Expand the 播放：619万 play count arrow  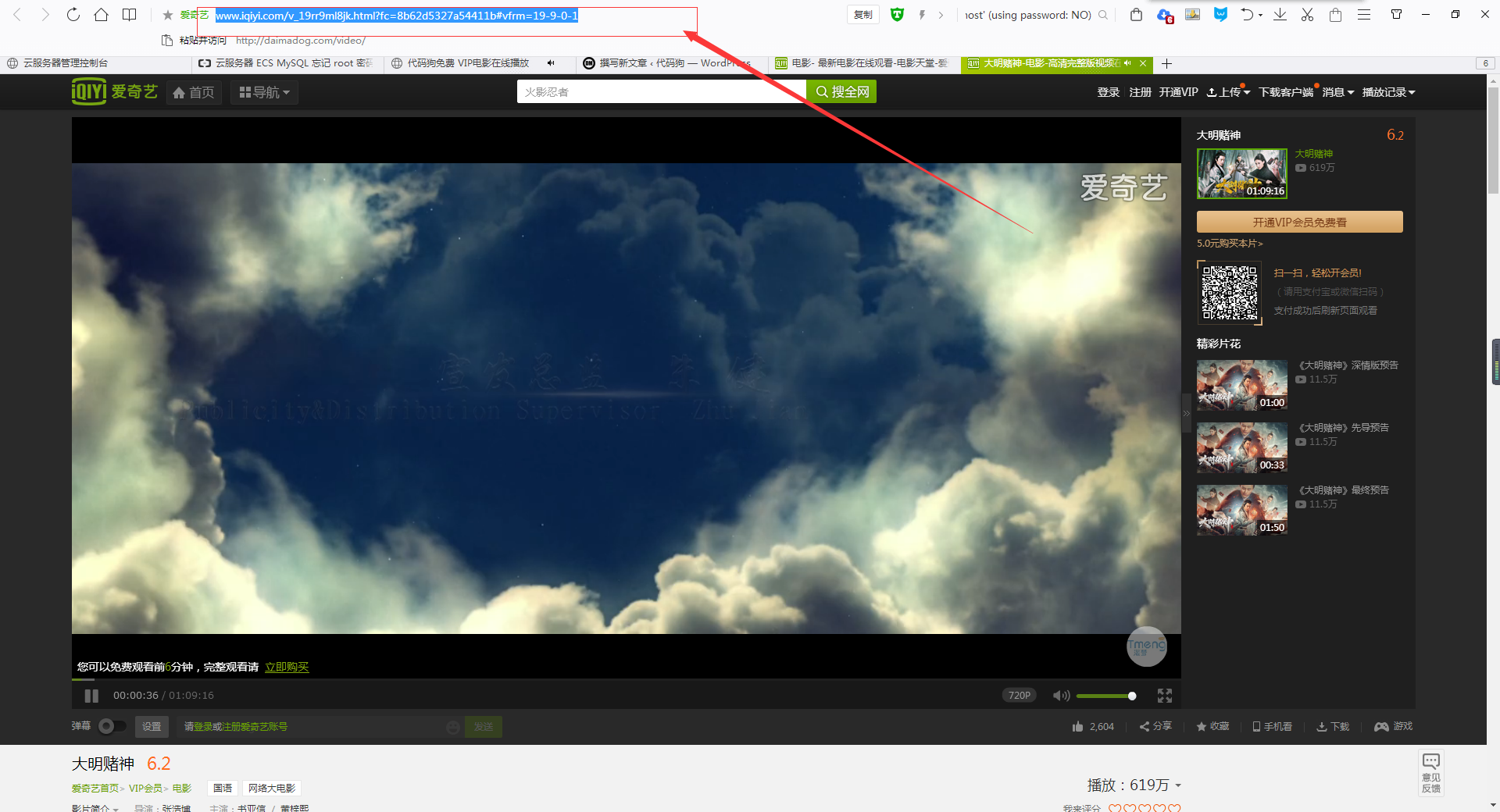[x=1178, y=785]
